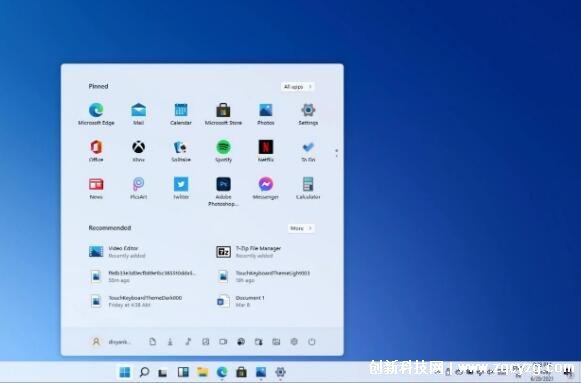Viewport: 581px width, 383px height.
Task: Show more recommended items via More
Action: (301, 228)
